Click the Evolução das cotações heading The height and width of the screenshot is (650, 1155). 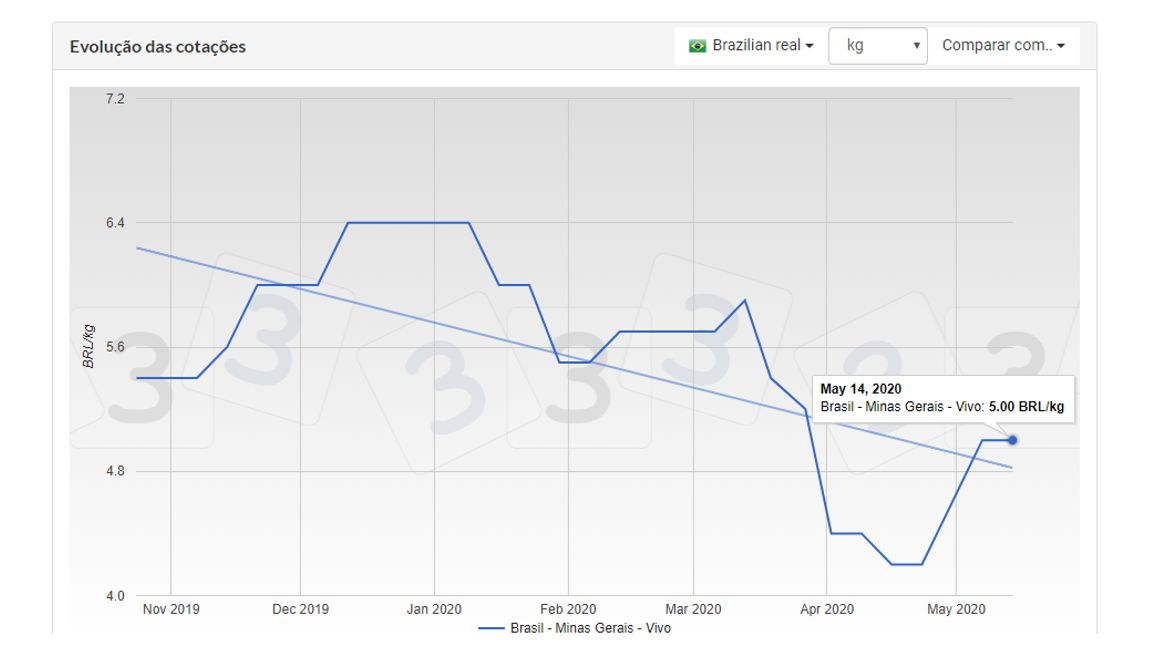pos(158,47)
